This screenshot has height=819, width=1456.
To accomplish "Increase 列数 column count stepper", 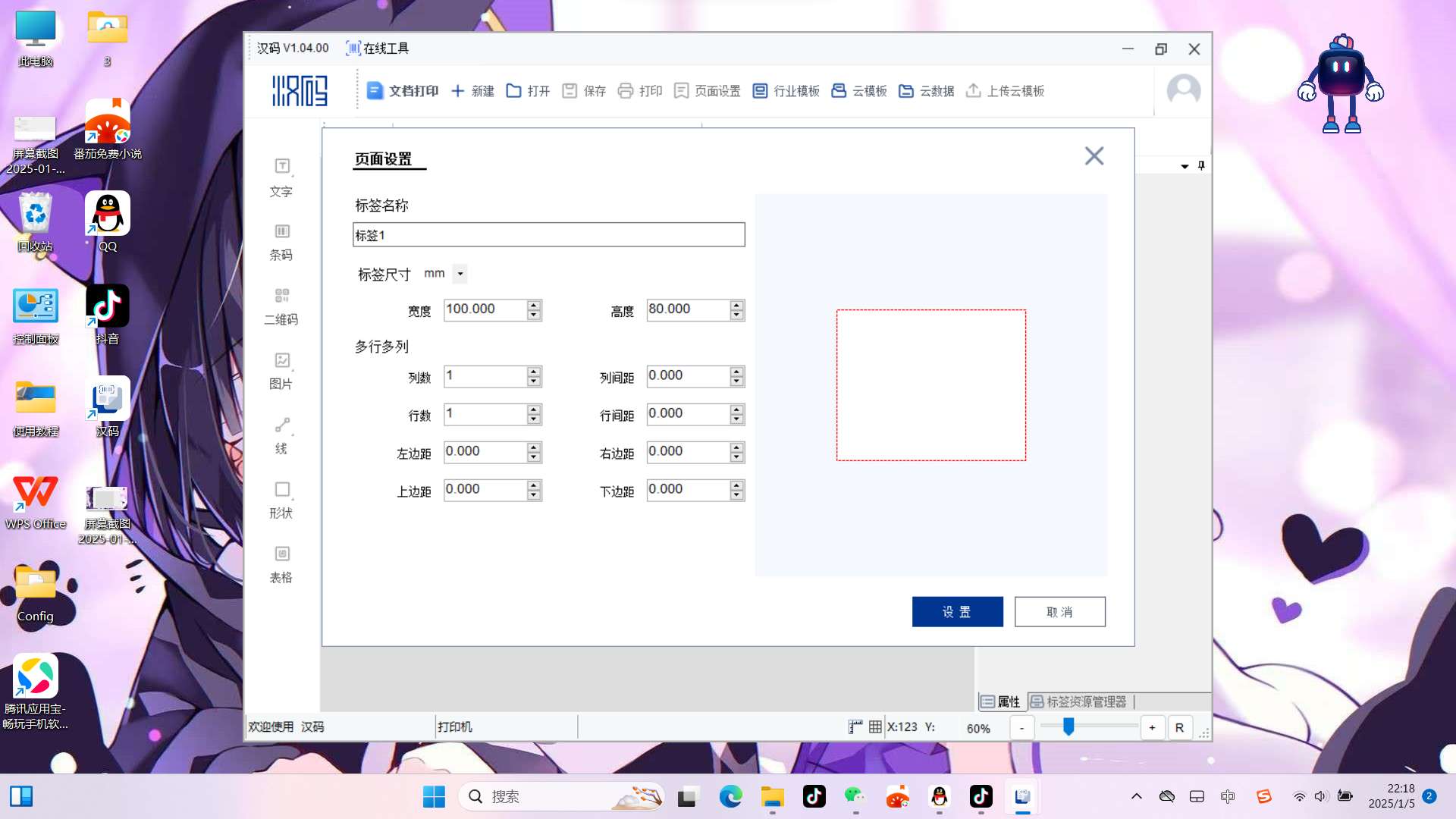I will 534,372.
